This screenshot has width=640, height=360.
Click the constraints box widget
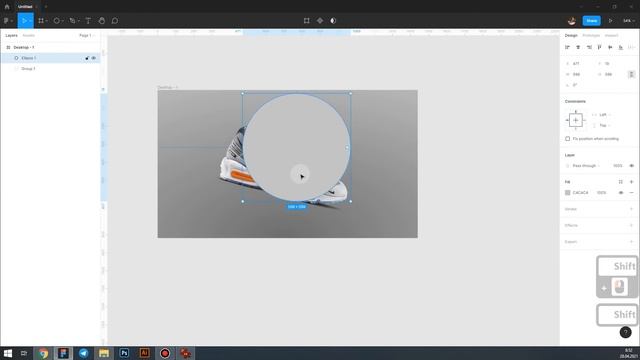[576, 120]
